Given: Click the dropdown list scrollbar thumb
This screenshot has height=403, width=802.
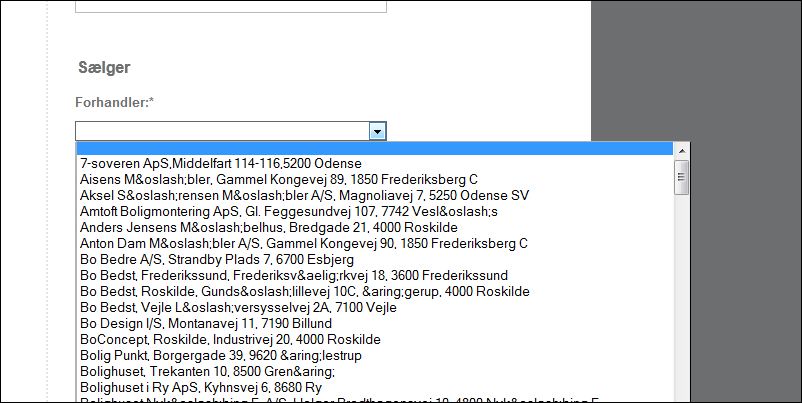Looking at the screenshot, I should 682,178.
